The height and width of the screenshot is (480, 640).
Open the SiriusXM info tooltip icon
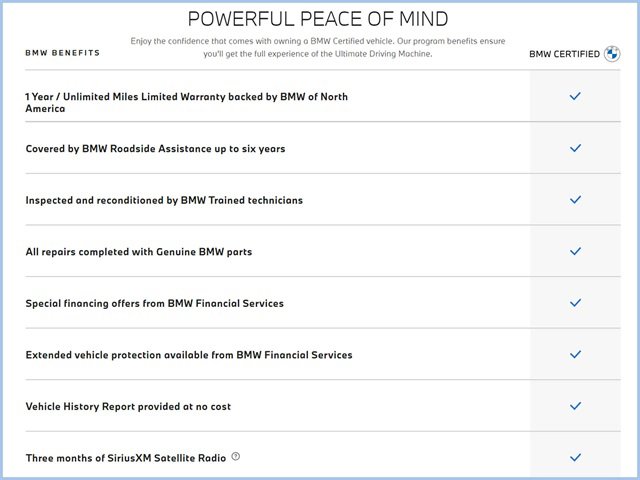[x=236, y=457]
